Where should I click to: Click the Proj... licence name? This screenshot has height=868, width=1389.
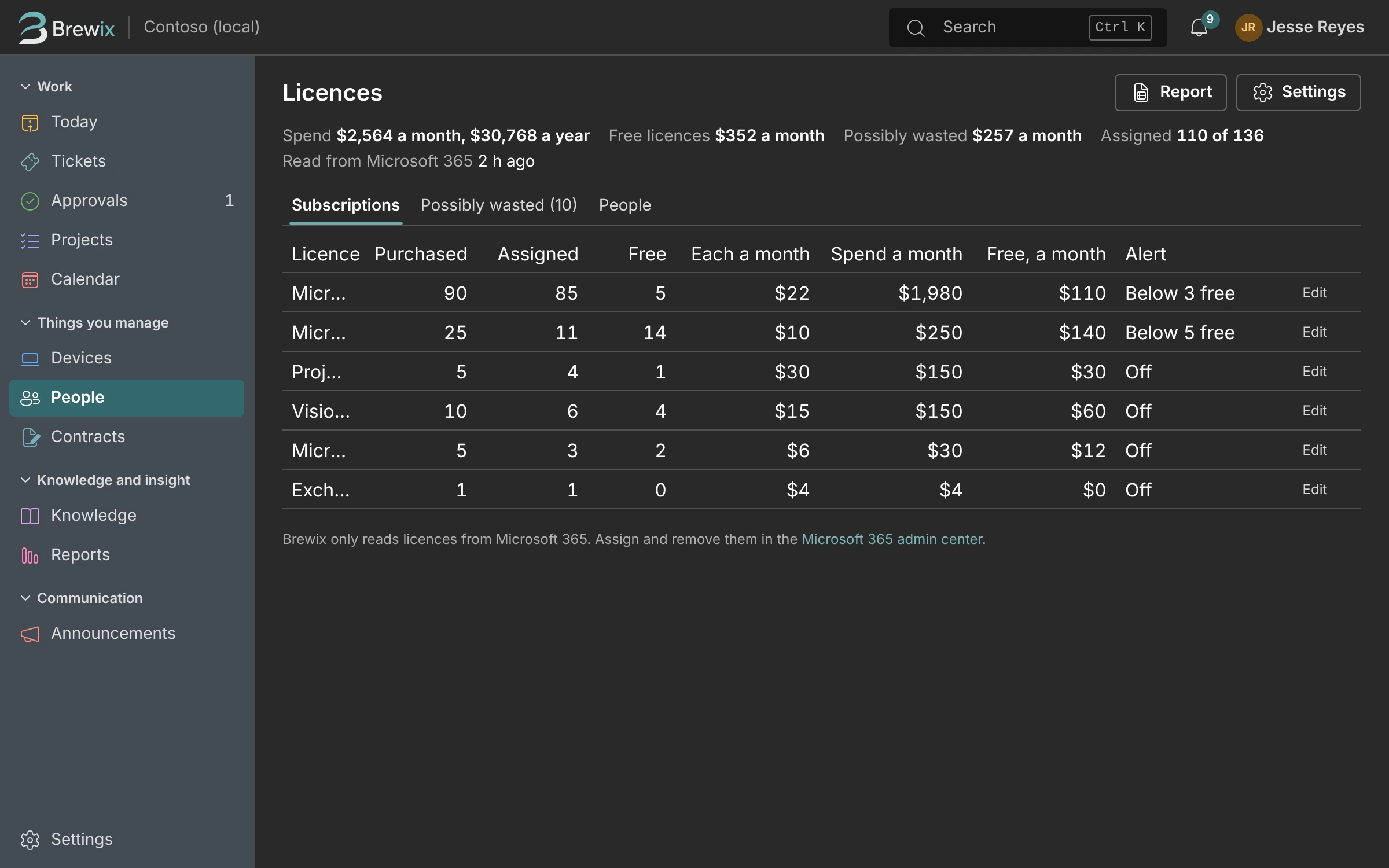(317, 372)
